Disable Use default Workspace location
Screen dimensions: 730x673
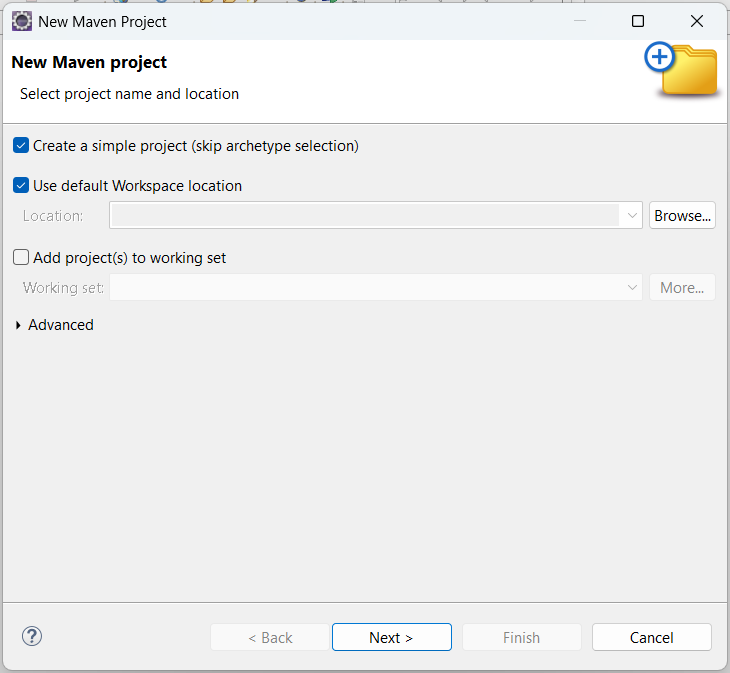tap(21, 186)
